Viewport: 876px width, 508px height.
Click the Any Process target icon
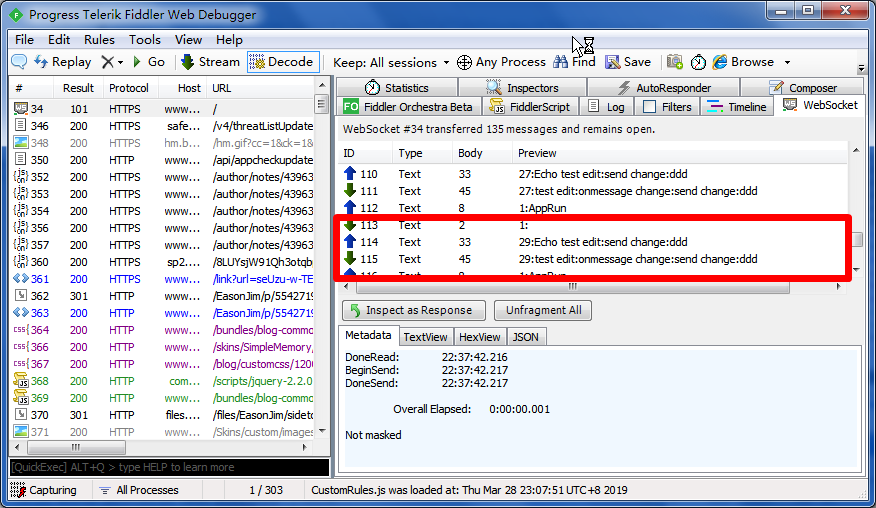click(x=464, y=63)
